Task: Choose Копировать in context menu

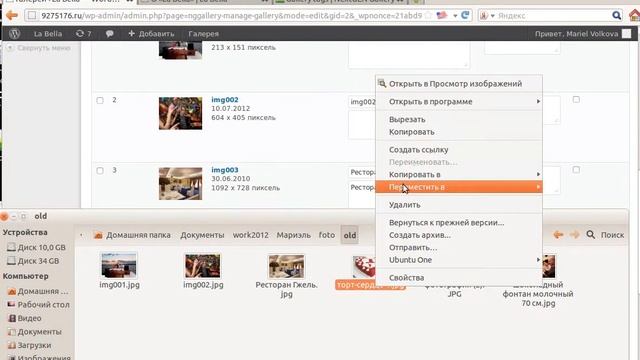Action: 459,132
